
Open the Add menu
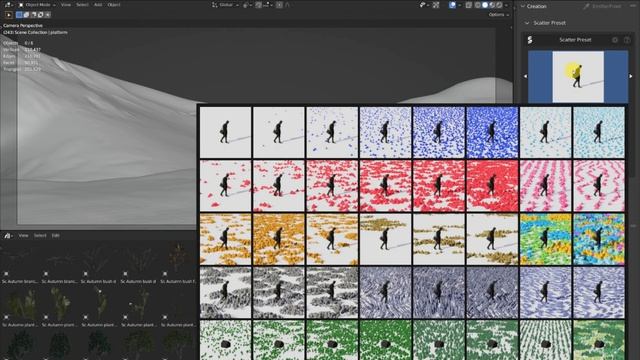pyautogui.click(x=98, y=5)
